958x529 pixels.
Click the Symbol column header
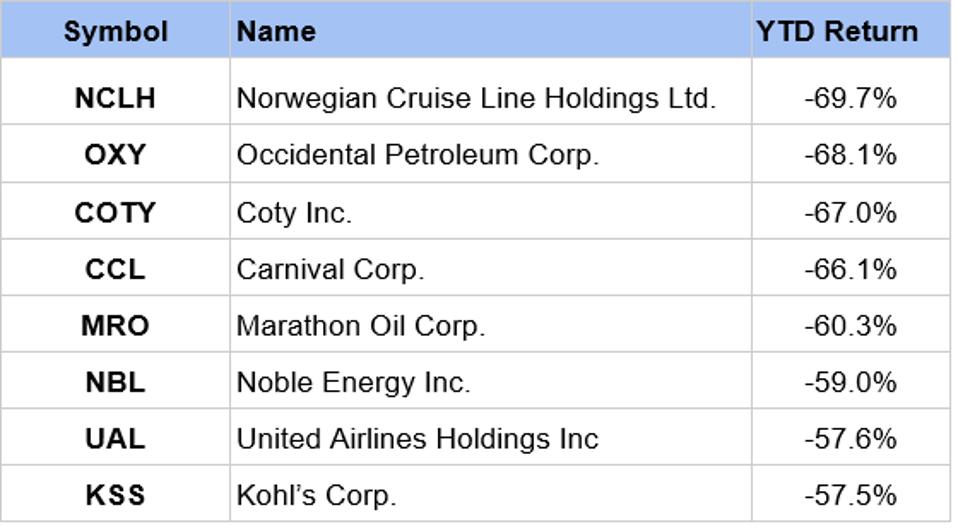(115, 31)
